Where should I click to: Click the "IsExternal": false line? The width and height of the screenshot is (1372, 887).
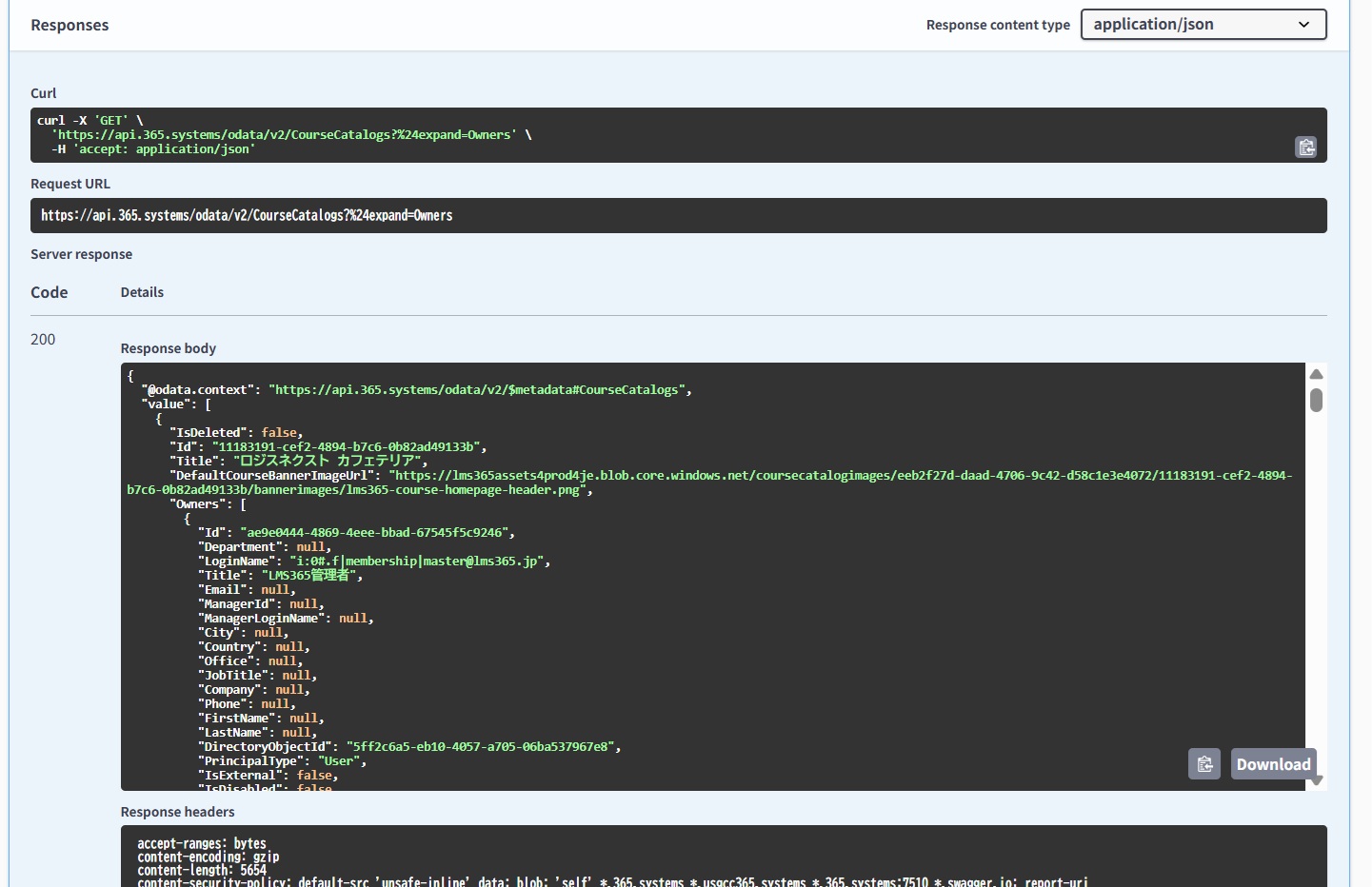268,776
